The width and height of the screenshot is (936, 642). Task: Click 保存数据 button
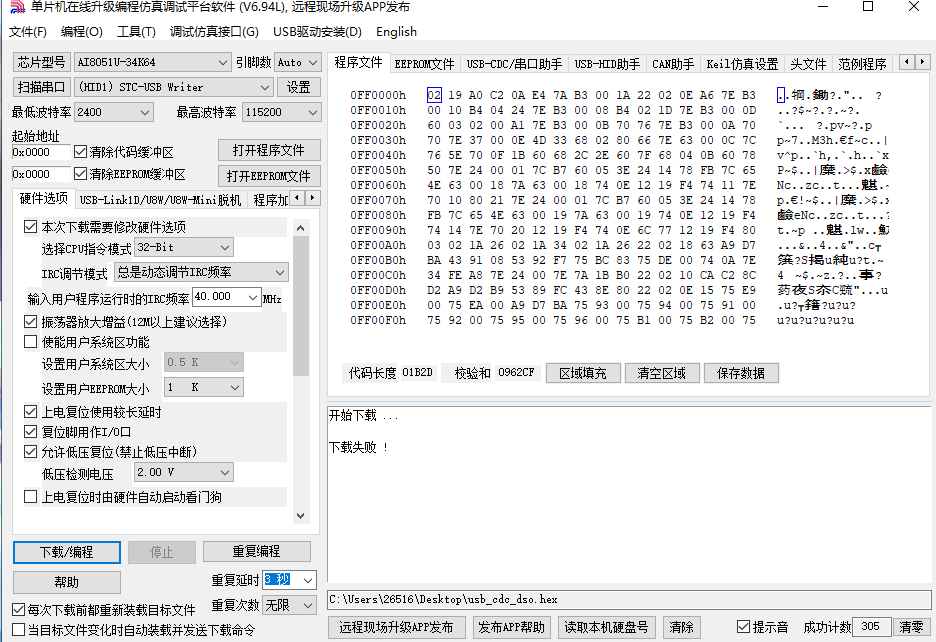(741, 373)
